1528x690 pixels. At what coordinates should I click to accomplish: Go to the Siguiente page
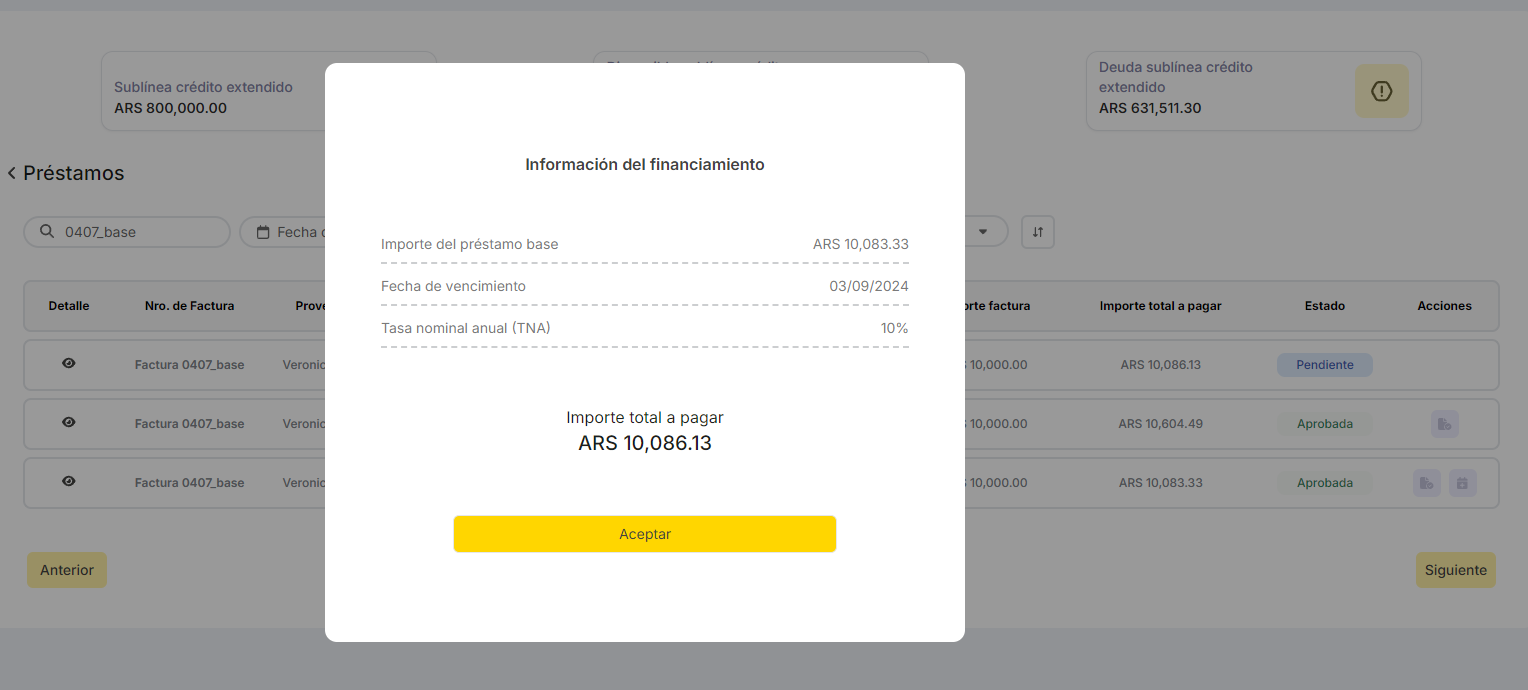tap(1455, 570)
